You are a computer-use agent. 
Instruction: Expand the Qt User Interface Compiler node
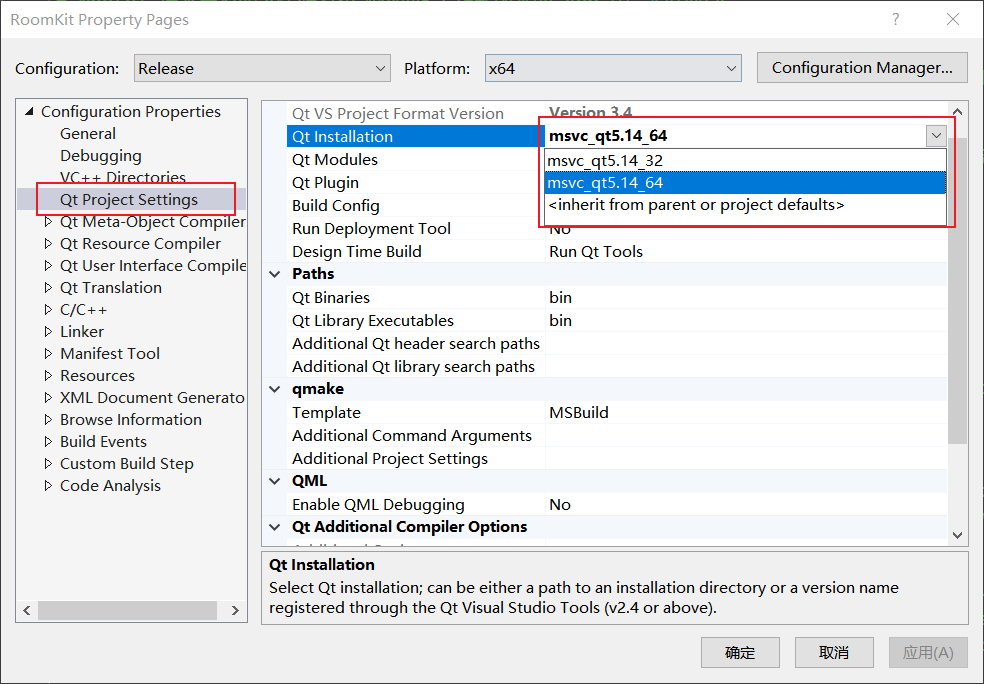point(48,265)
